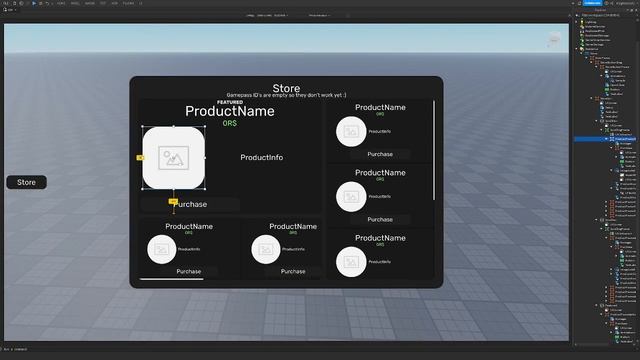Select the image circle of bottom-left card
Viewport: 640px width, 360px height.
click(x=162, y=249)
